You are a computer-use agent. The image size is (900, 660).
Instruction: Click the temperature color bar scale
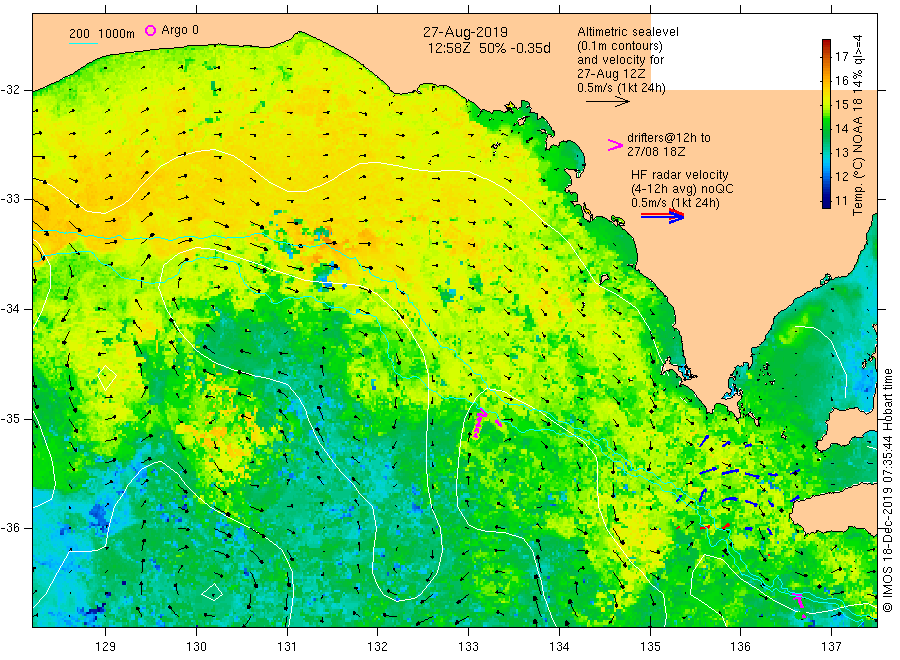tap(826, 123)
